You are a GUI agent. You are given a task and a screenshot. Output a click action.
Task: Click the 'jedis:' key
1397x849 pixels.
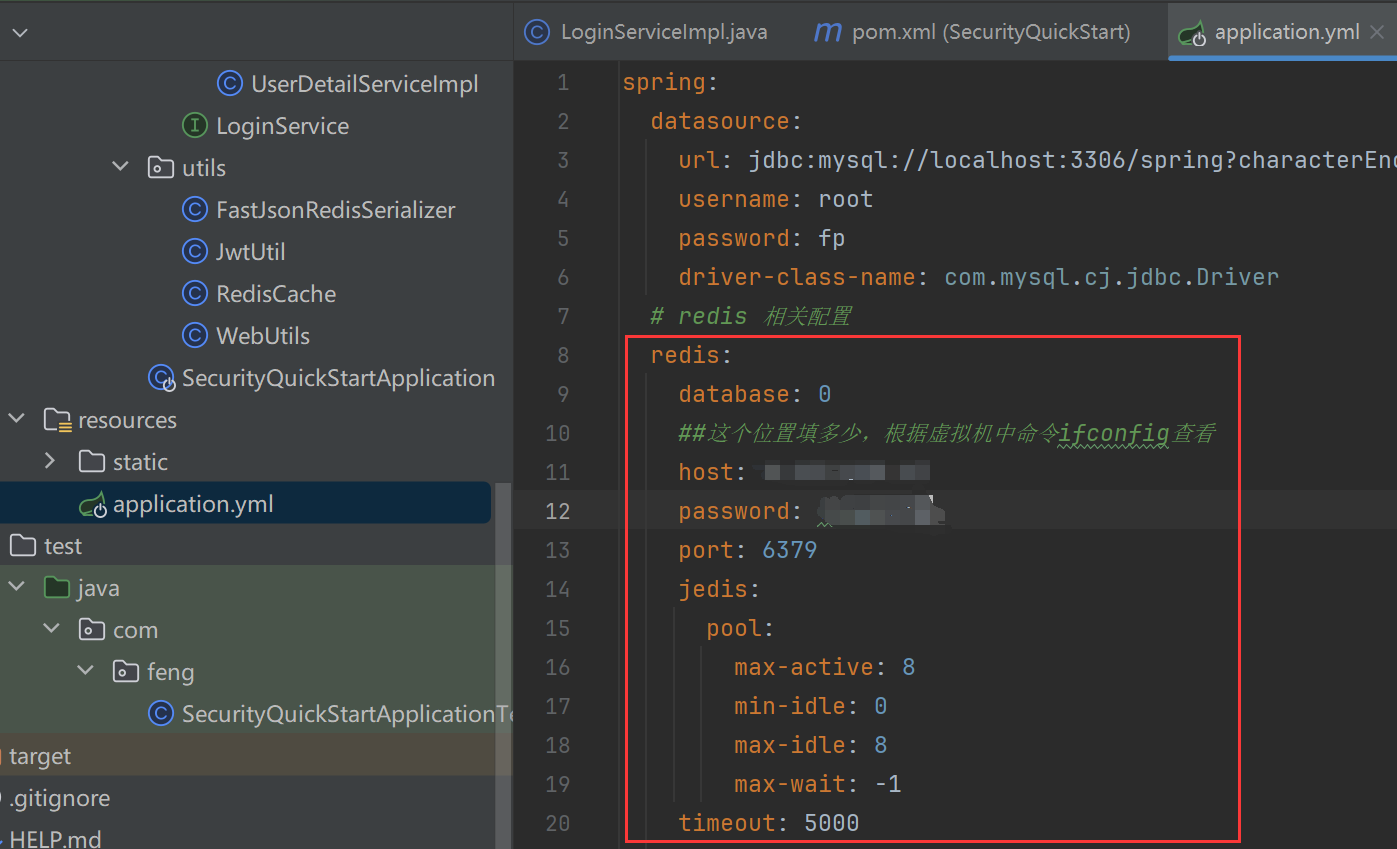(719, 589)
